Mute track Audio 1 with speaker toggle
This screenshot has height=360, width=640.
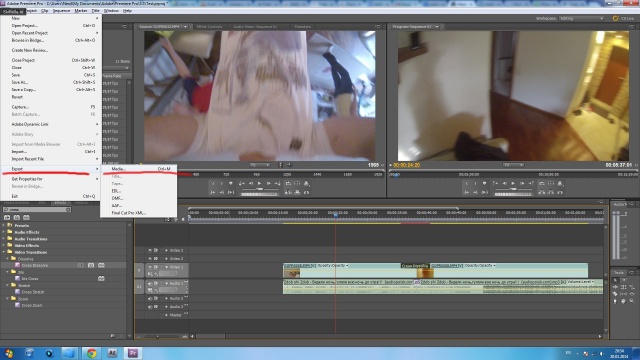(x=150, y=283)
